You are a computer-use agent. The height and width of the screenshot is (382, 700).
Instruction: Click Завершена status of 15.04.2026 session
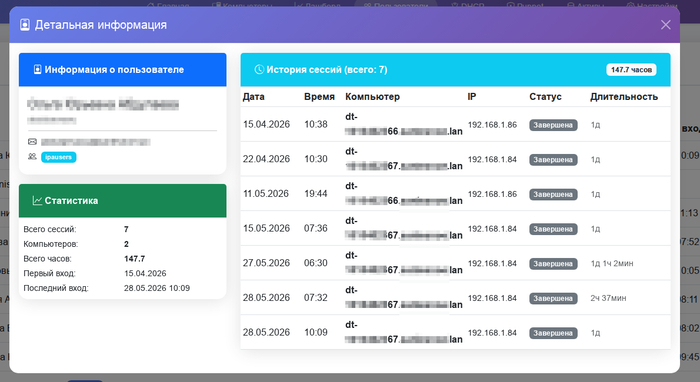pos(553,125)
